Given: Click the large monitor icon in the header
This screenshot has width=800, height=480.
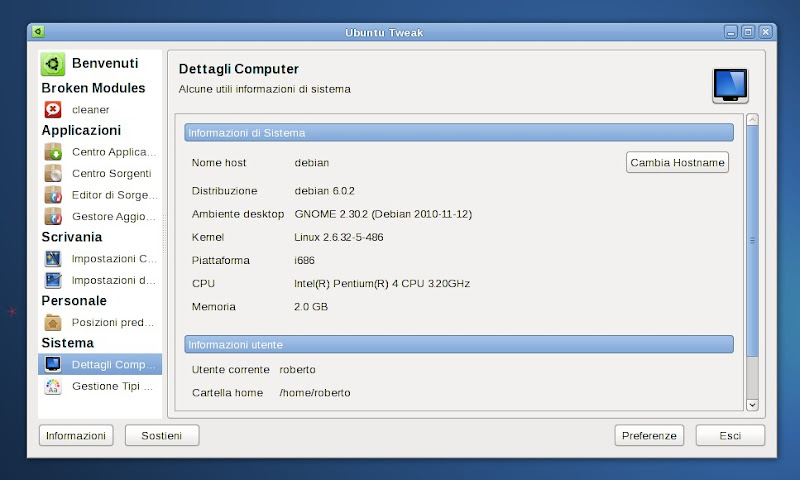Looking at the screenshot, I should click(x=730, y=86).
